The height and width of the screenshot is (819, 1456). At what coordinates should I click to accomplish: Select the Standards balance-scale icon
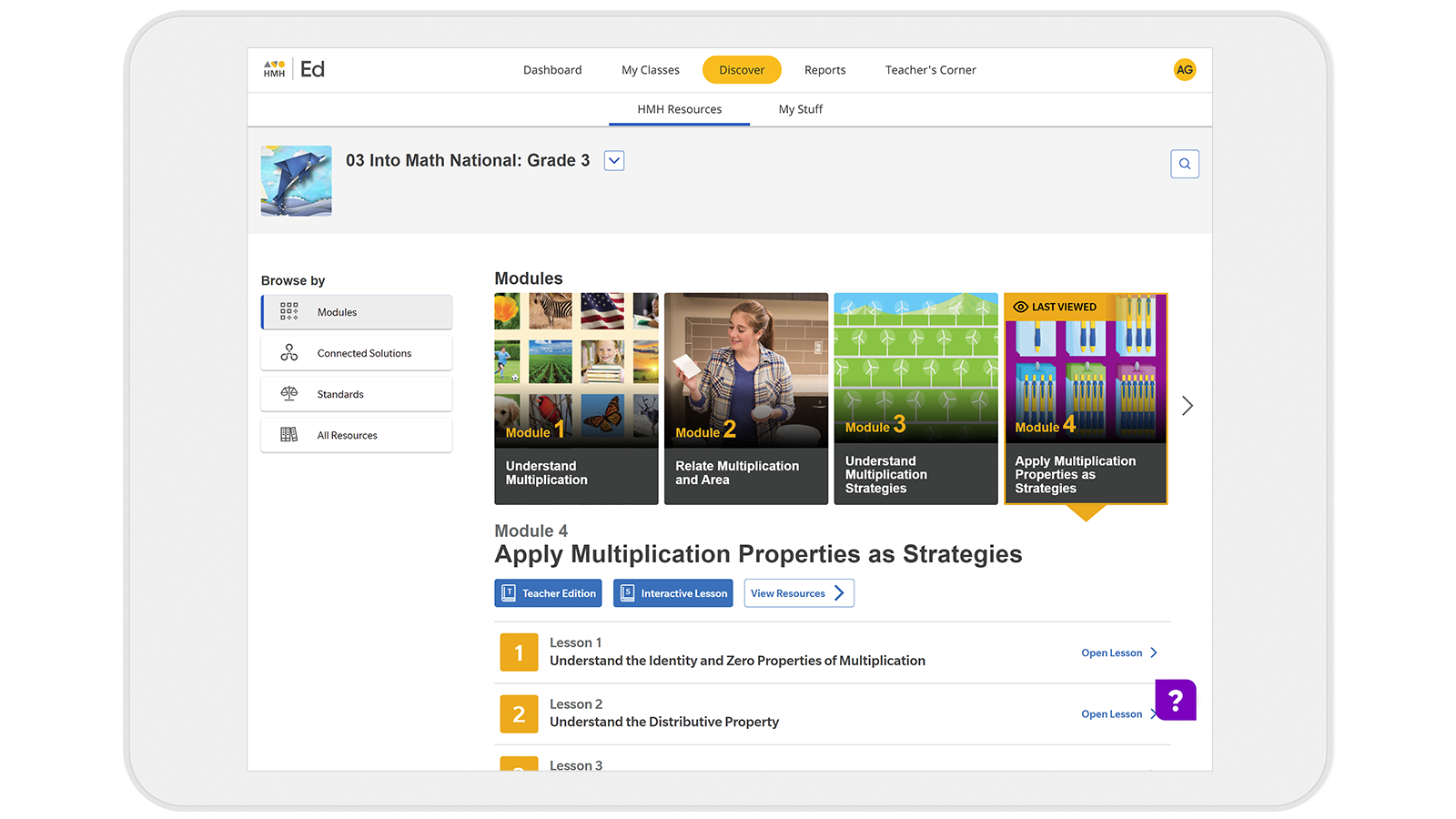coord(288,393)
